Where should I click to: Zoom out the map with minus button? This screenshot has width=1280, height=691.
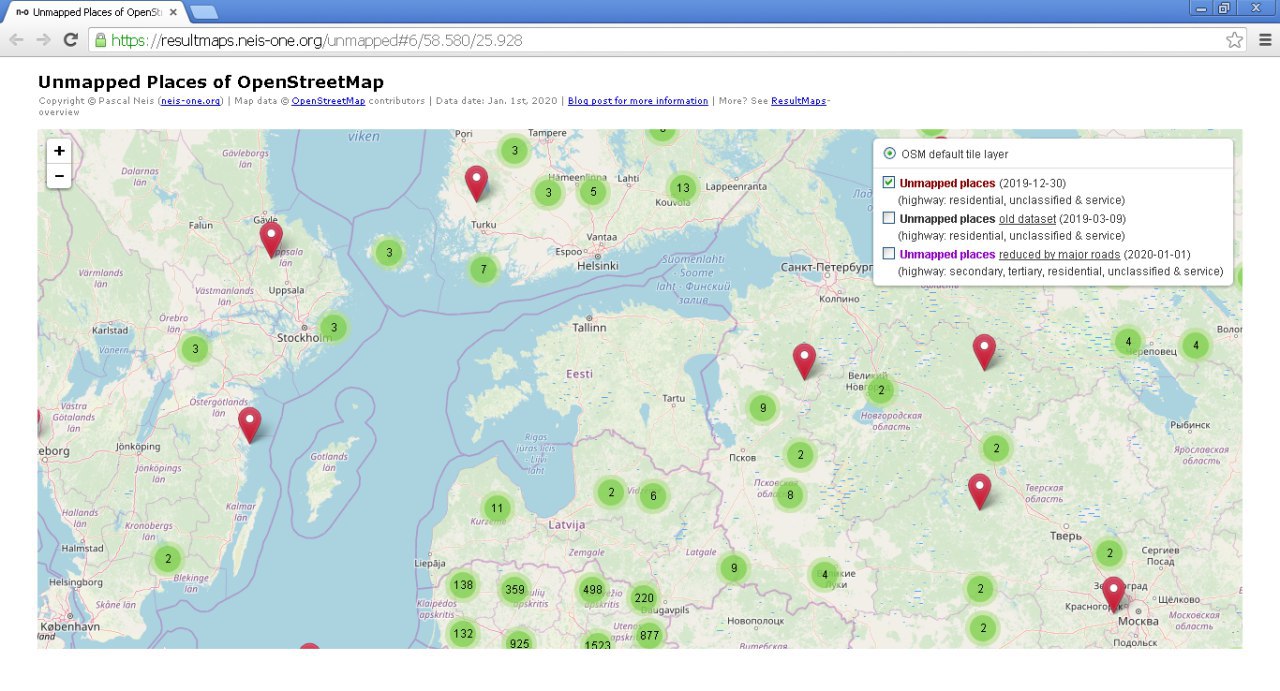coord(59,176)
